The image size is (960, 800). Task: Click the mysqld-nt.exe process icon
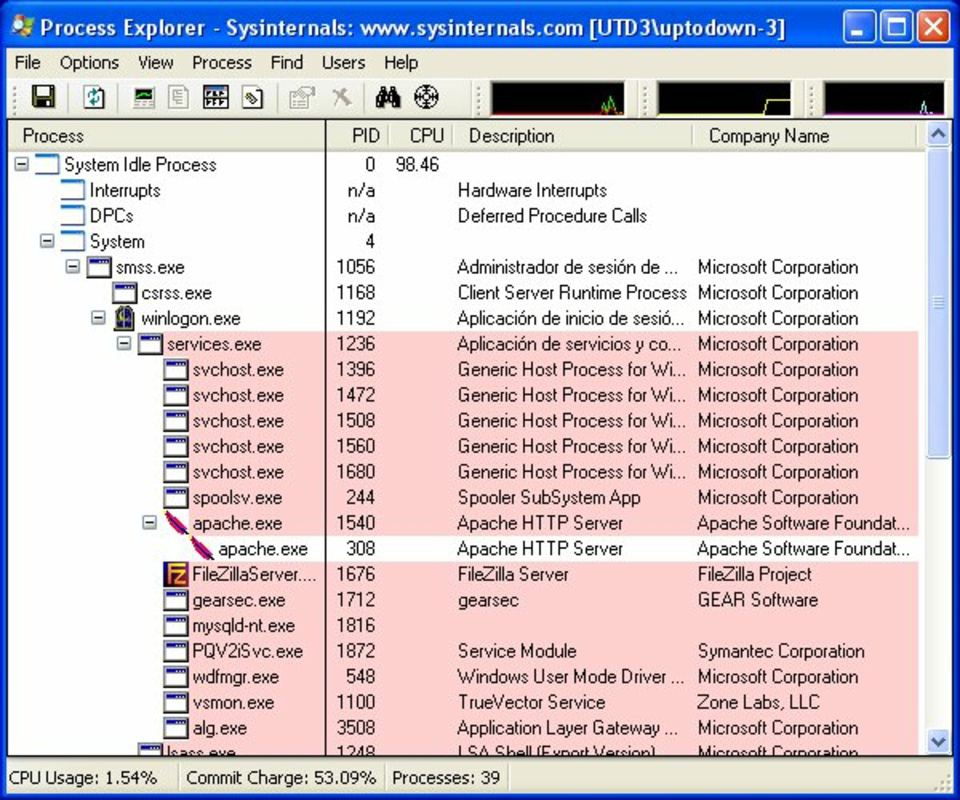176,626
